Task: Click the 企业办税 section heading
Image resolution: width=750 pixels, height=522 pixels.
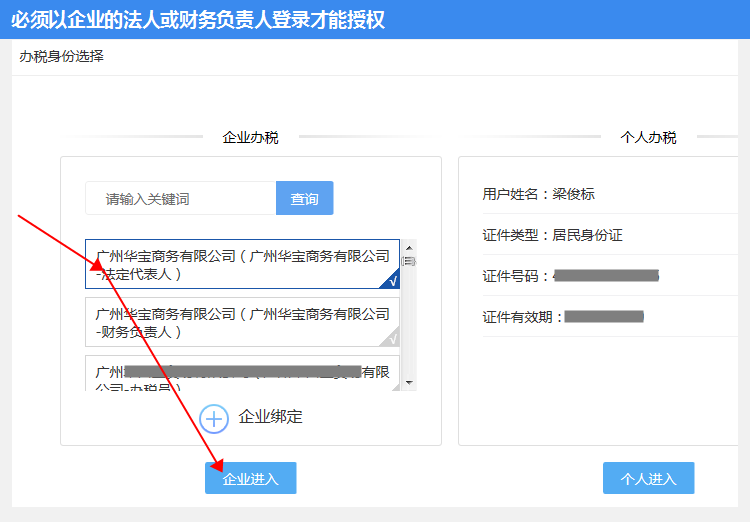Action: click(250, 137)
